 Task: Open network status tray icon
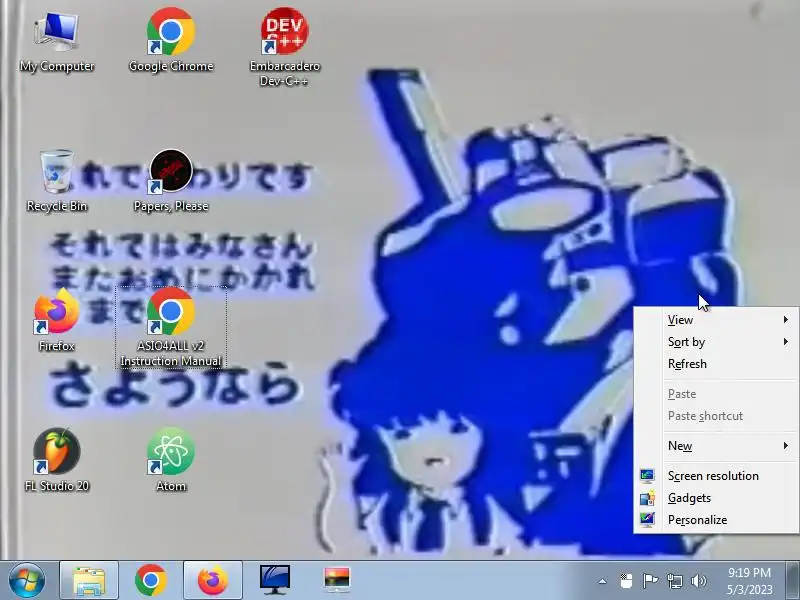pyautogui.click(x=674, y=581)
